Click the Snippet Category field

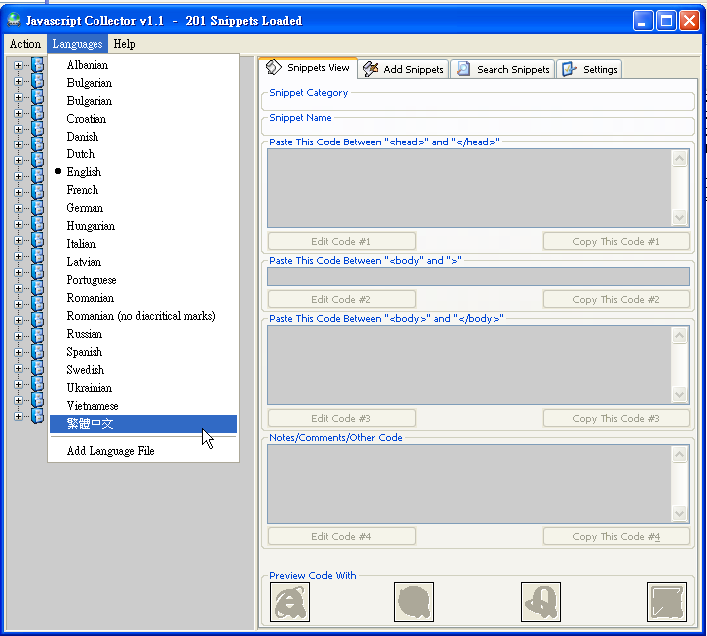[x=477, y=103]
